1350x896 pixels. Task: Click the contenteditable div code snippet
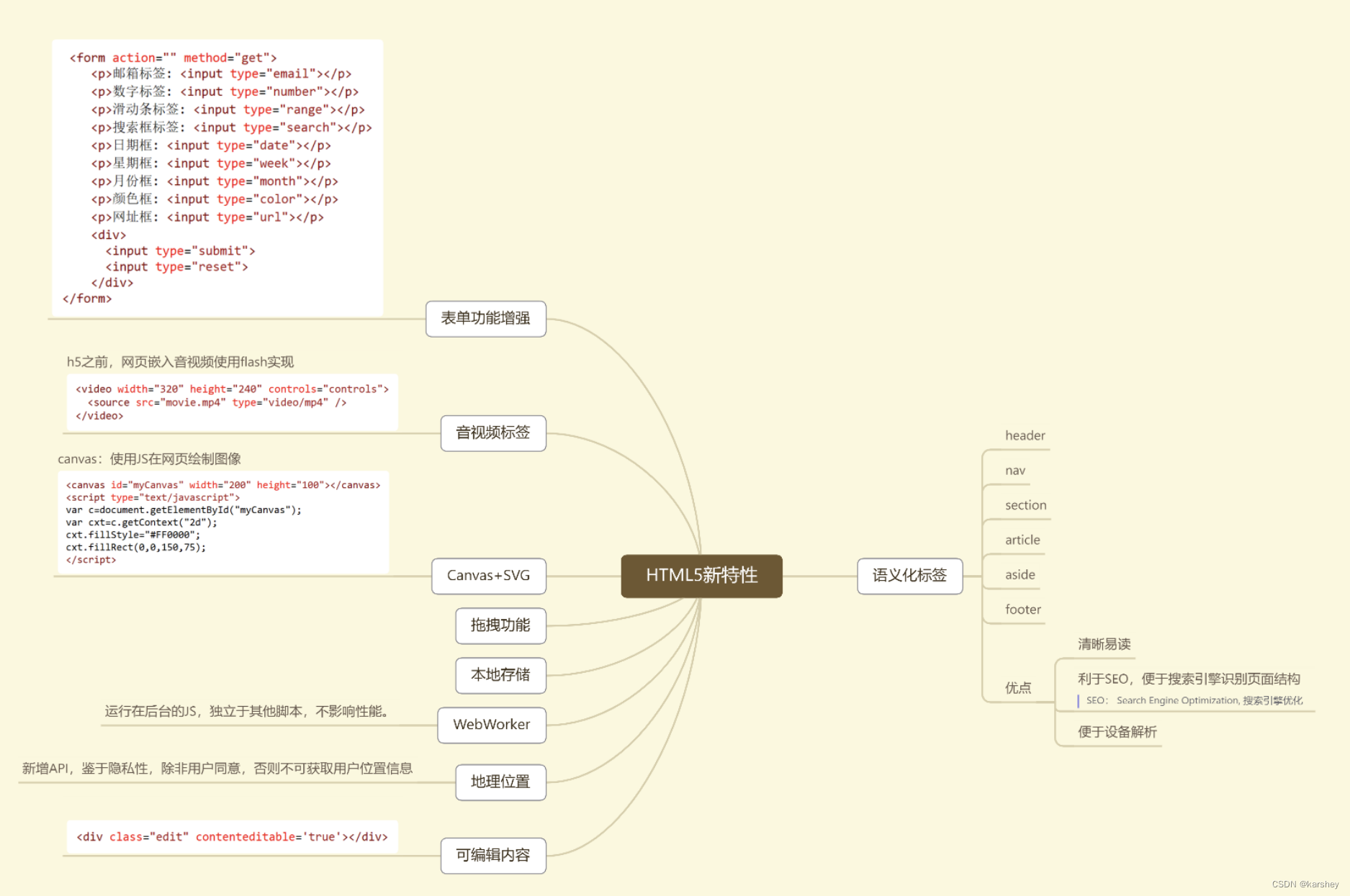232,837
